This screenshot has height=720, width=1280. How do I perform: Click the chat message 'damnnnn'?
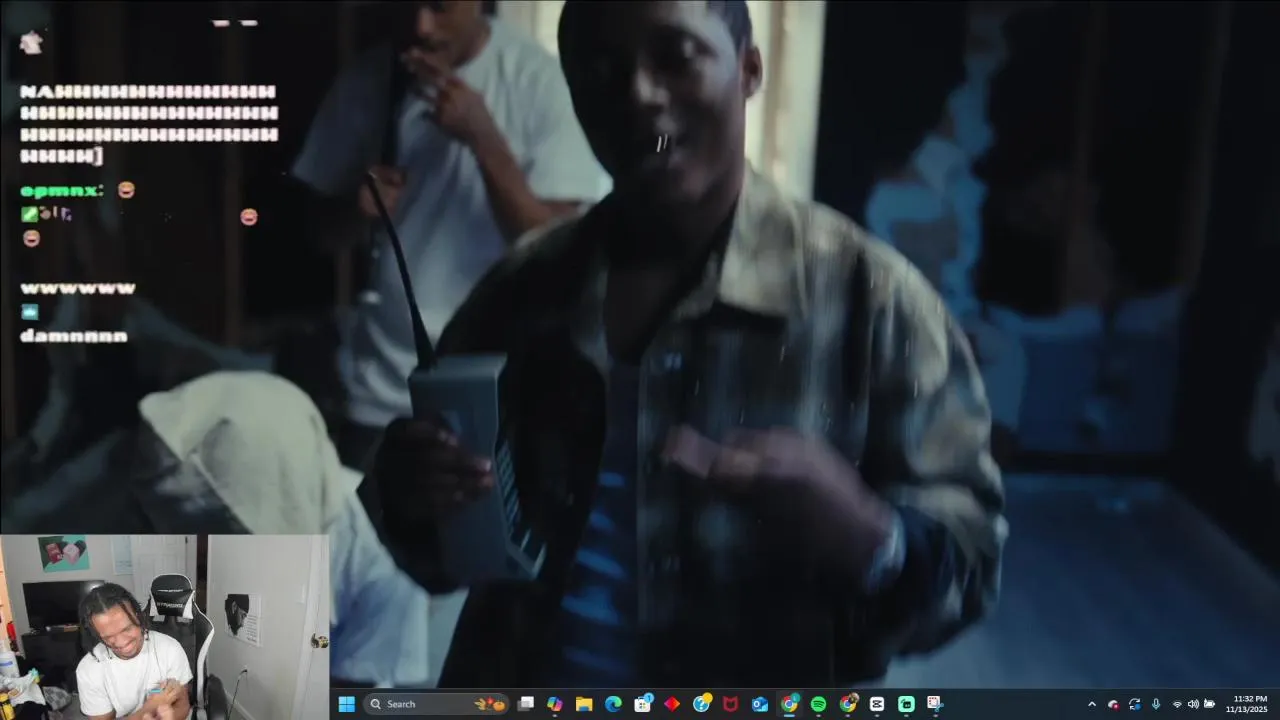point(74,336)
